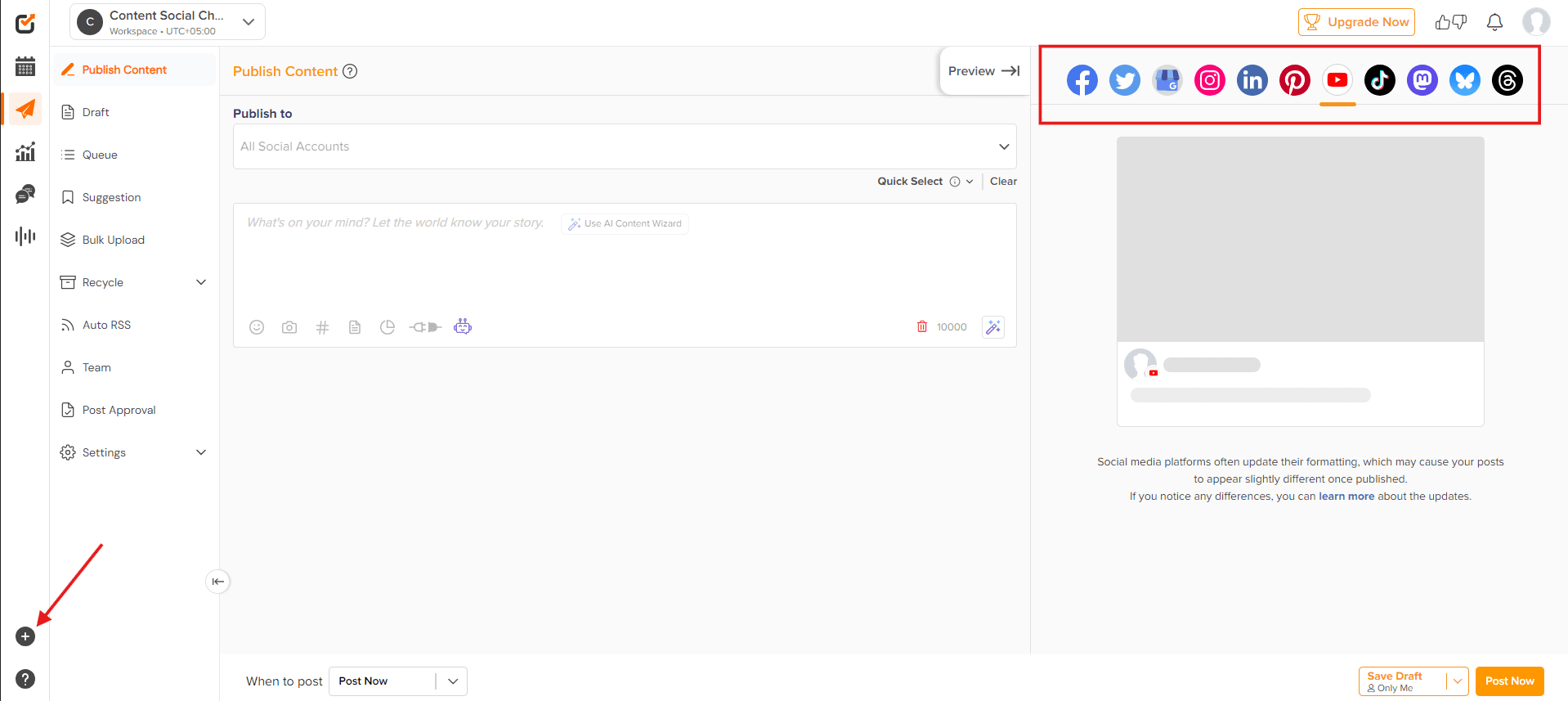Open the Content Social workspace dropdown

point(168,22)
